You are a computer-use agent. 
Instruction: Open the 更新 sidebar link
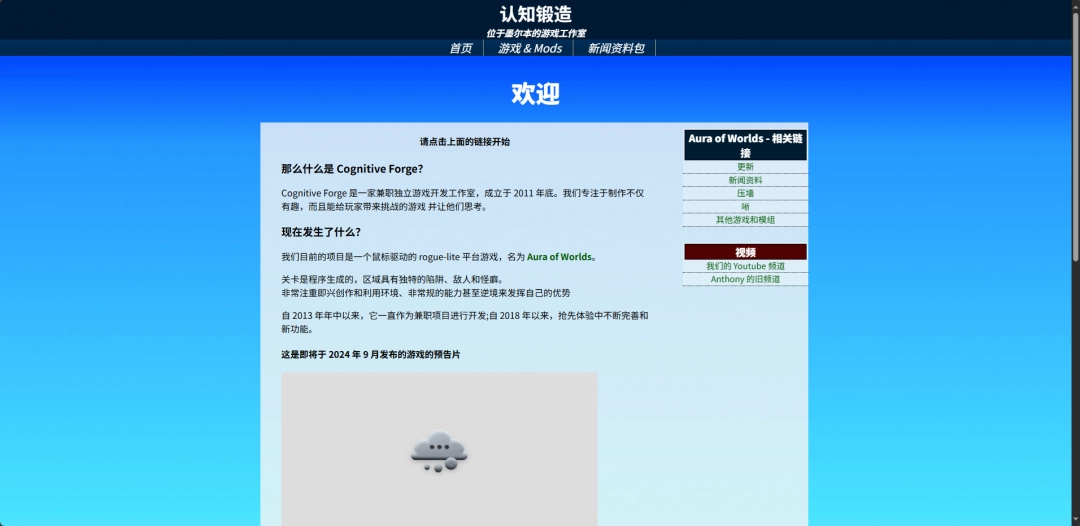745,167
